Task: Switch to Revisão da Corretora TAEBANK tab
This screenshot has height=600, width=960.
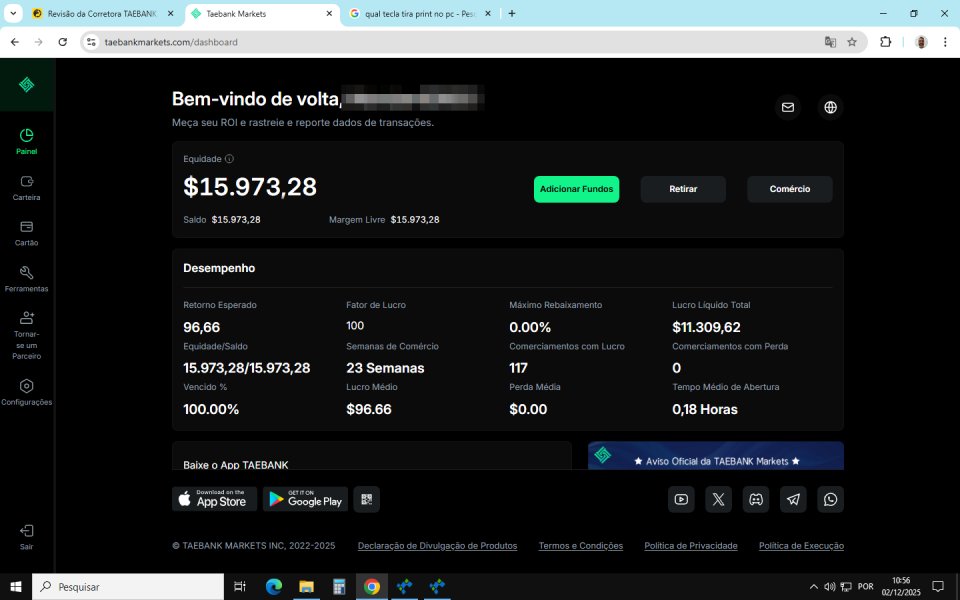Action: click(102, 13)
